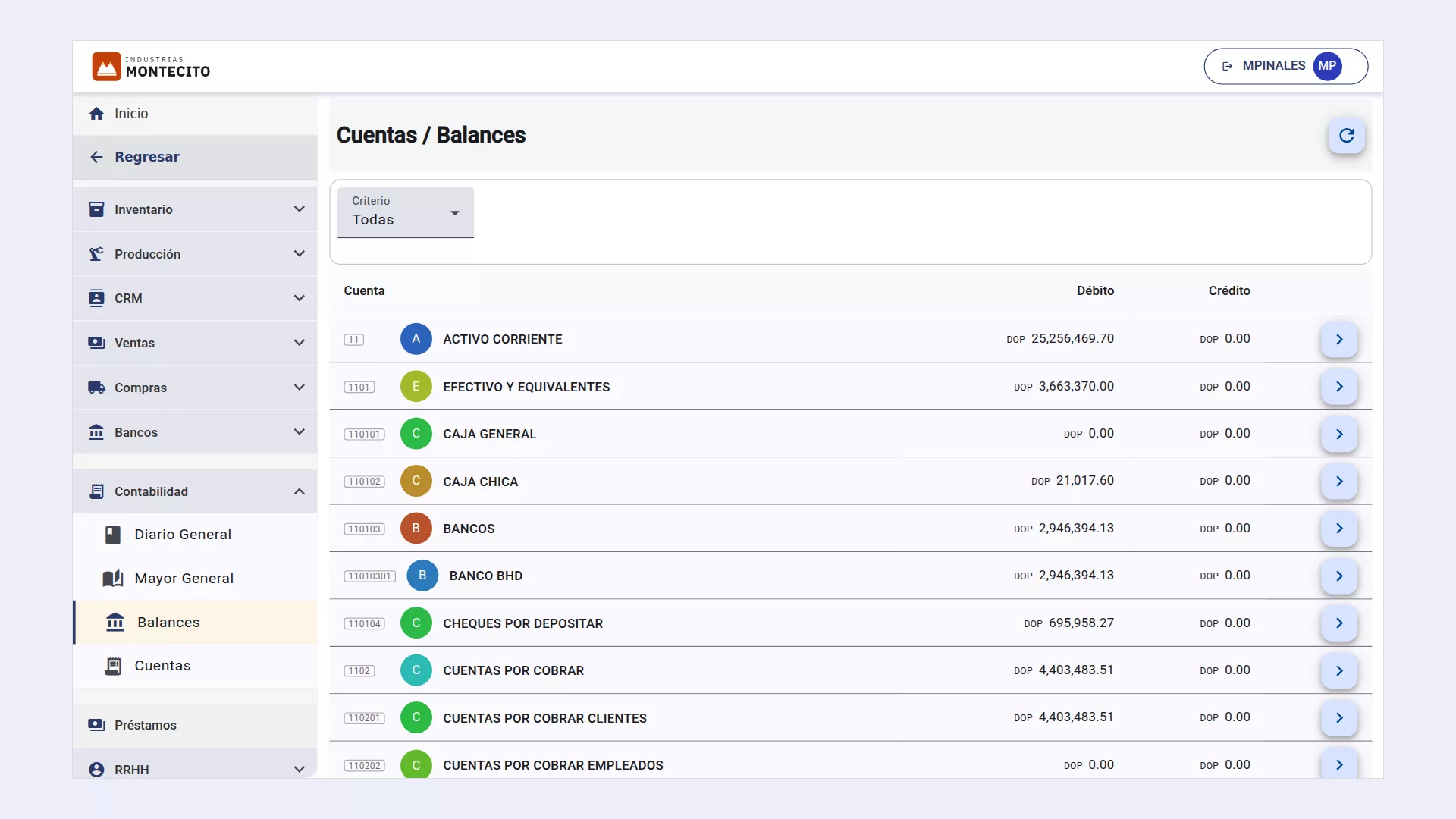Open the Mayor General menu item
Screen dimensions: 1456x819
(196, 579)
